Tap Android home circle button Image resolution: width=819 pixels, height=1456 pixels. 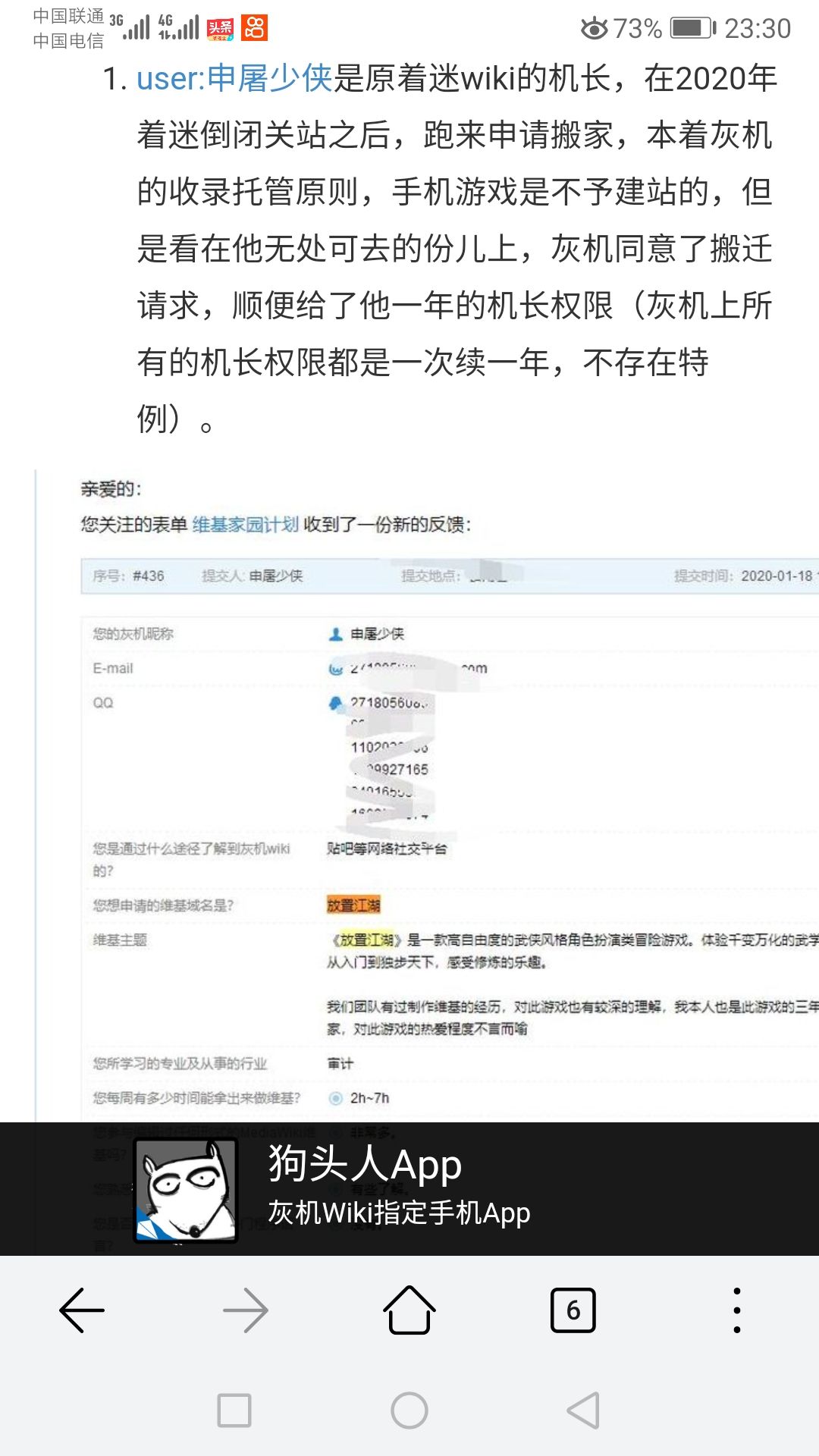click(x=409, y=1410)
